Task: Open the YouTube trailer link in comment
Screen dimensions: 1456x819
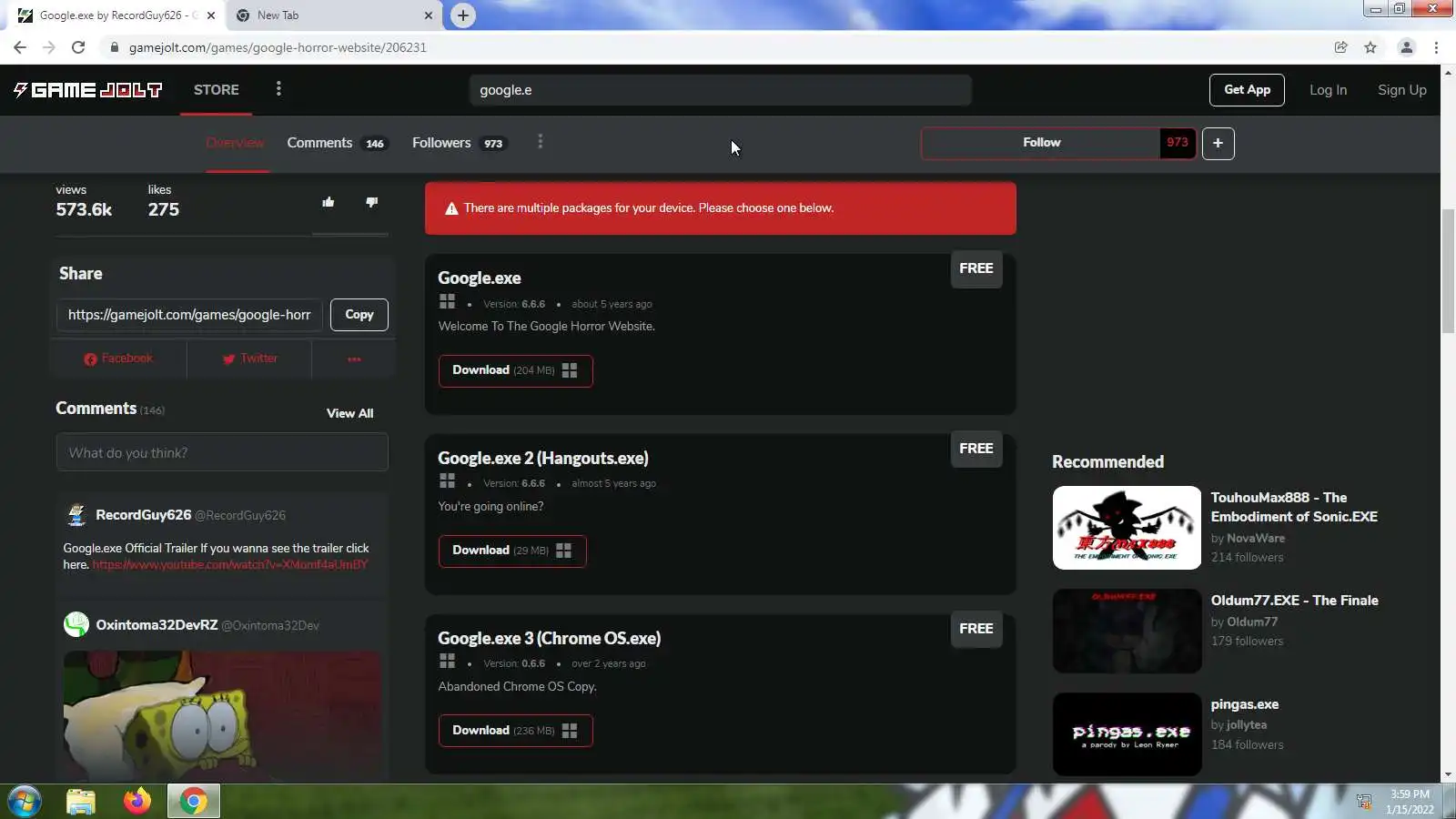Action: (230, 564)
